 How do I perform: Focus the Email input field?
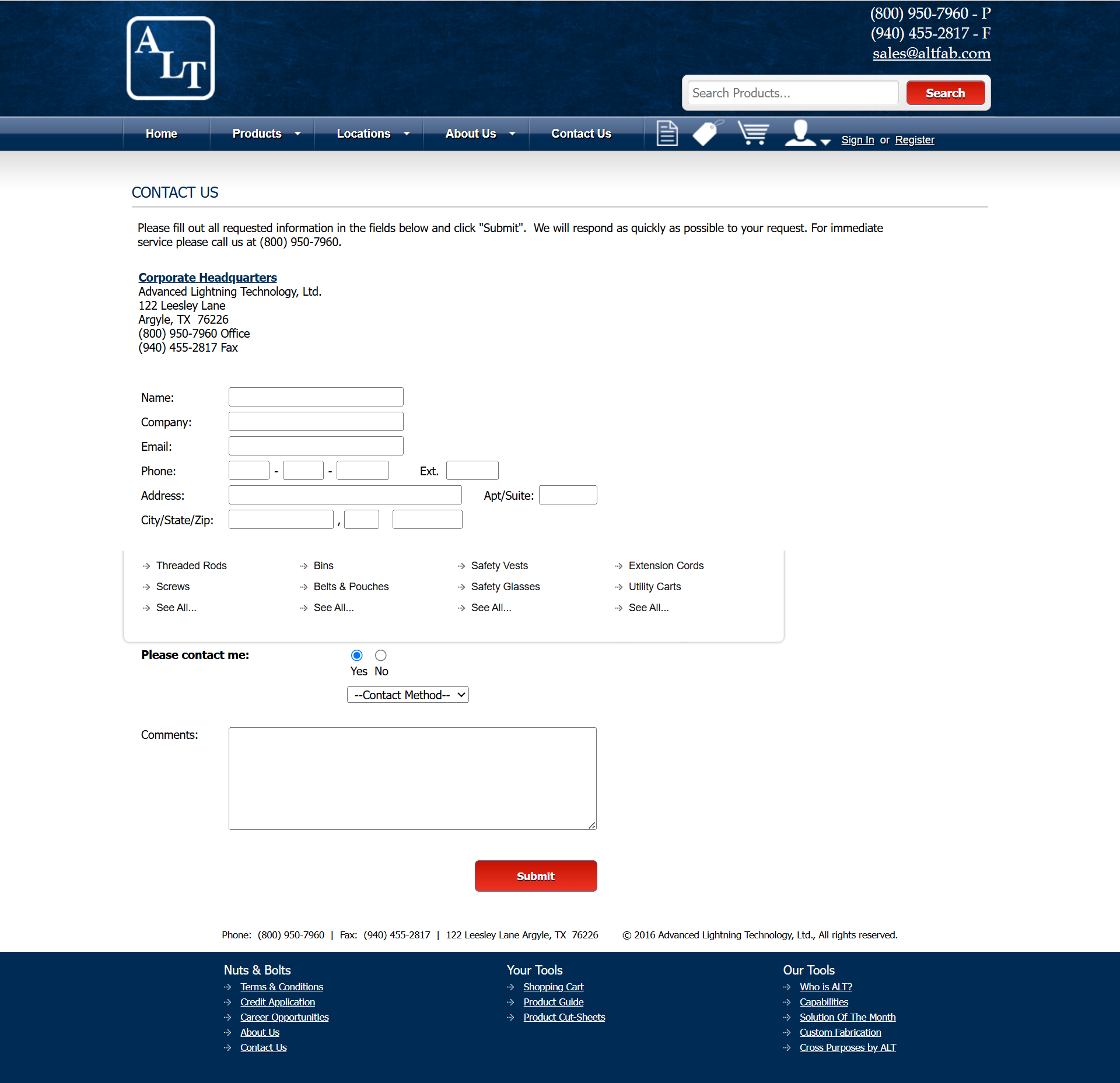tap(316, 446)
